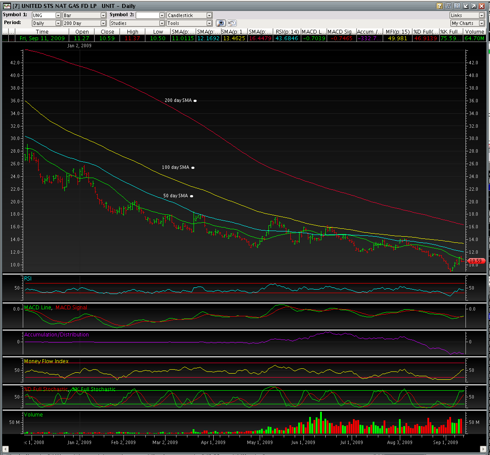This screenshot has height=455, width=490.
Task: Click the Apr 1, 2009 date axis label
Action: tap(213, 442)
